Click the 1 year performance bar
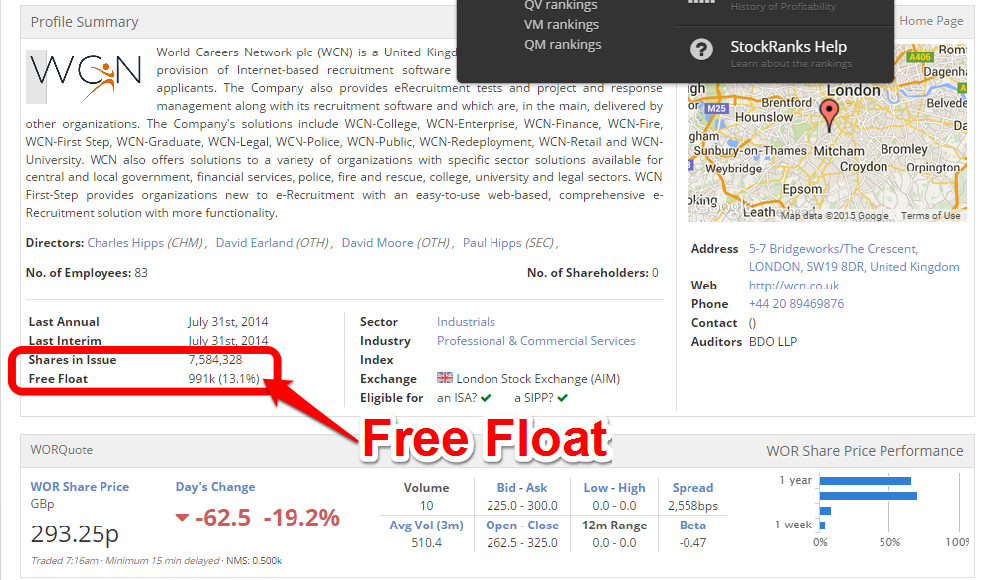983x580 pixels. click(x=865, y=481)
